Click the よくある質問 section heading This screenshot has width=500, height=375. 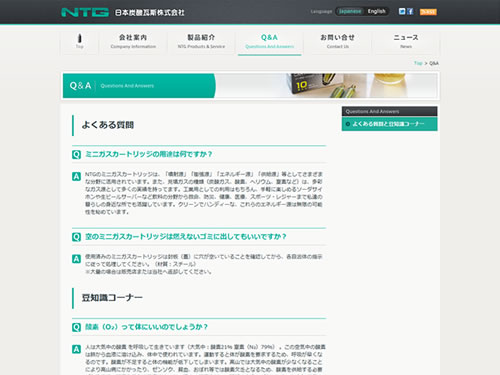pos(108,125)
